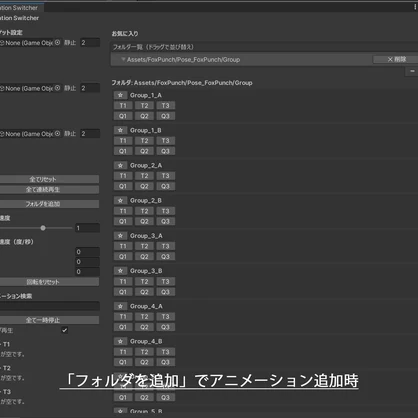Screen dimensions: 418x418
Task: Delete folder with the × 削除 button
Action: [x=396, y=59]
